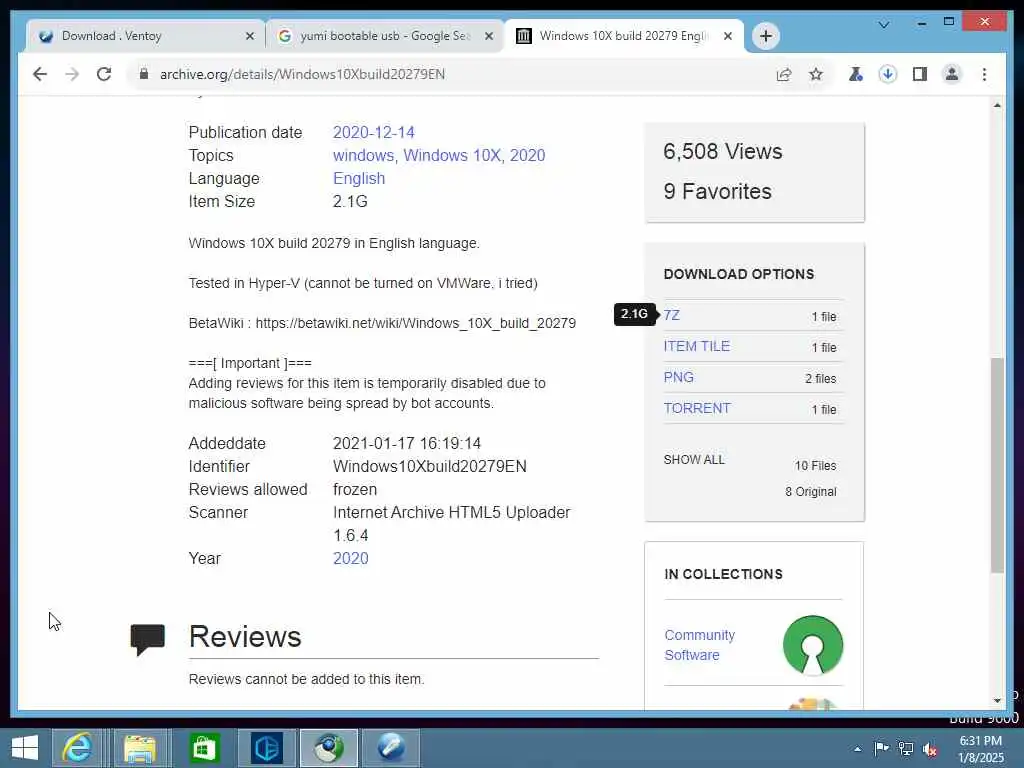Open File Explorer from taskbar
This screenshot has width=1024, height=768.
coord(140,748)
